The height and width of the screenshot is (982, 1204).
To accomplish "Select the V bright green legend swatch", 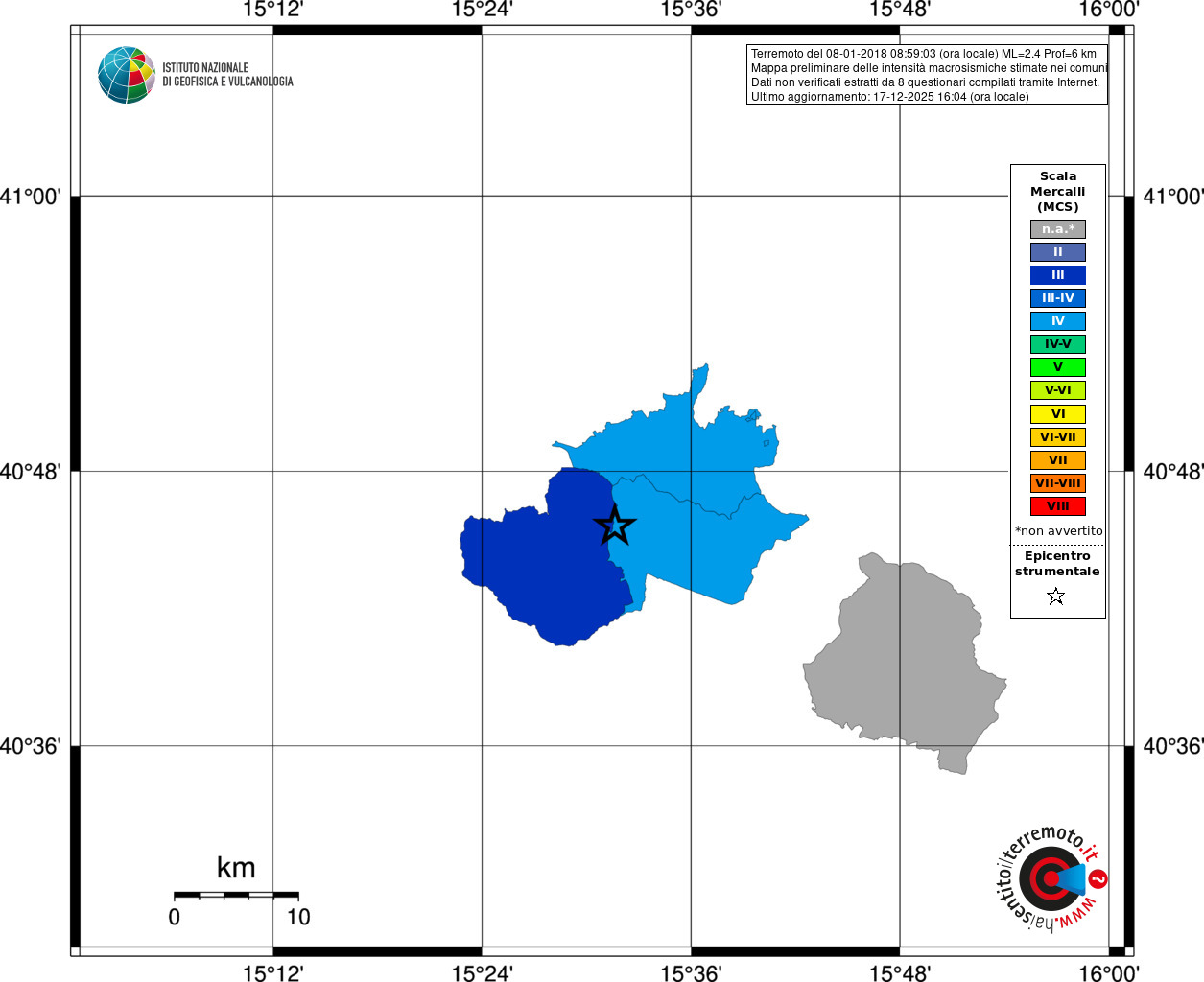I will (x=1058, y=367).
